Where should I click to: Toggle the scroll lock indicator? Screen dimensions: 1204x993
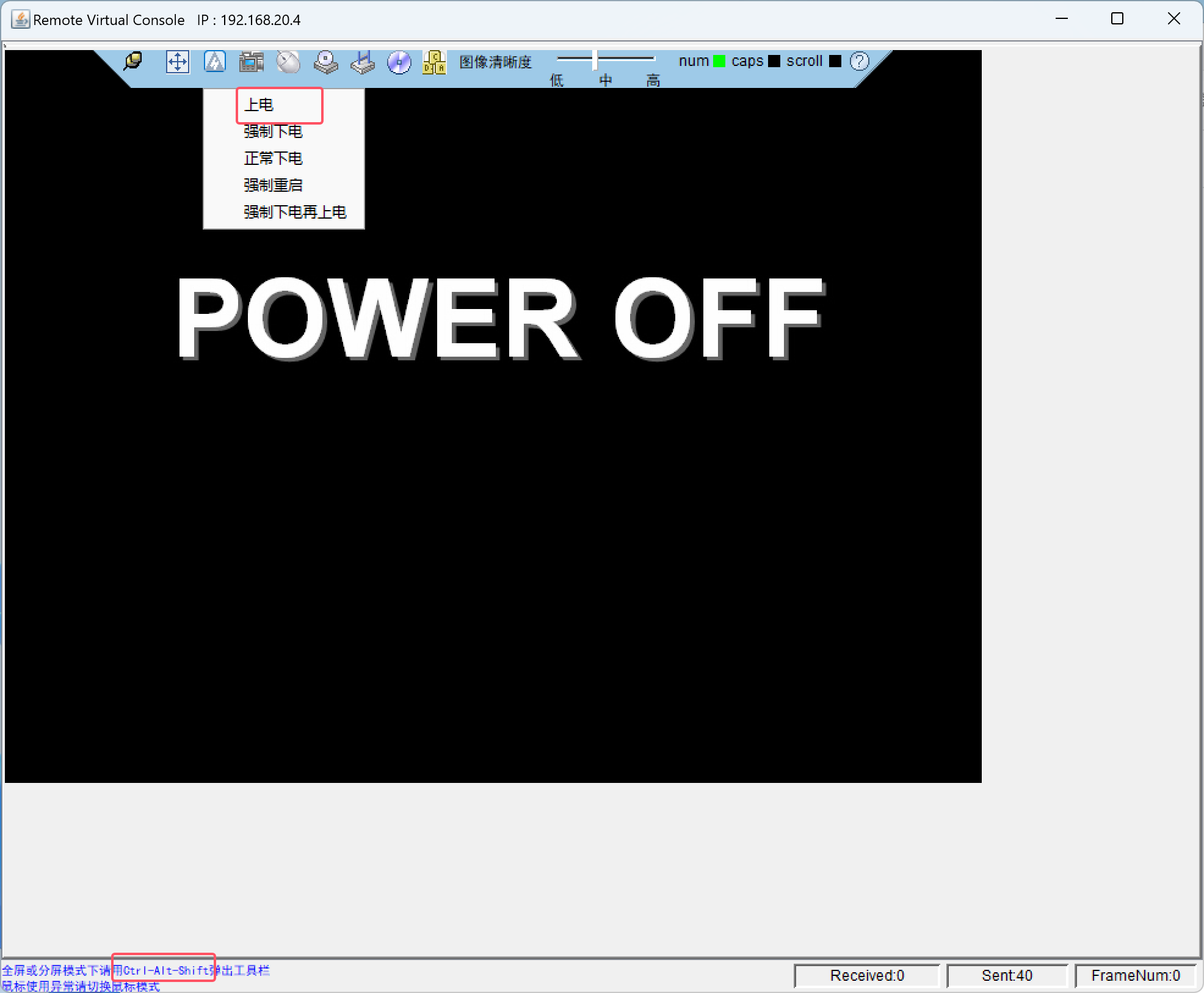(835, 61)
